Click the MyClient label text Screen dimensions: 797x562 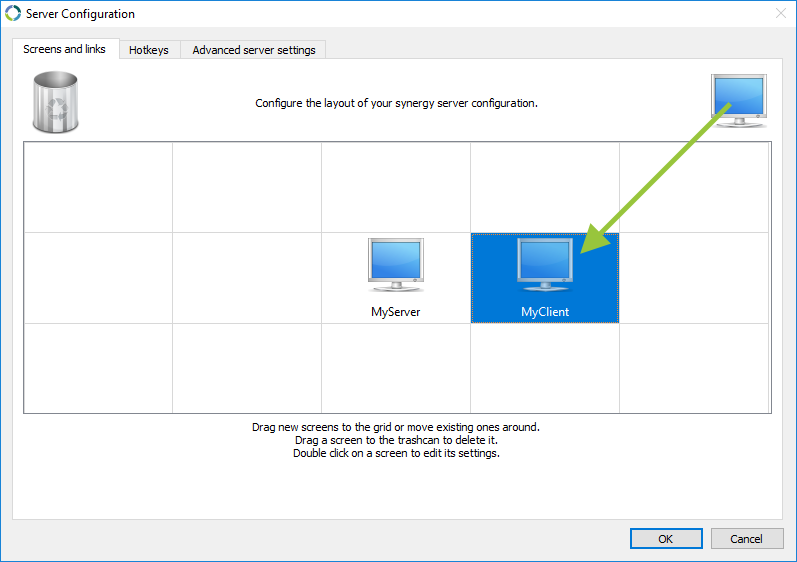(x=545, y=312)
